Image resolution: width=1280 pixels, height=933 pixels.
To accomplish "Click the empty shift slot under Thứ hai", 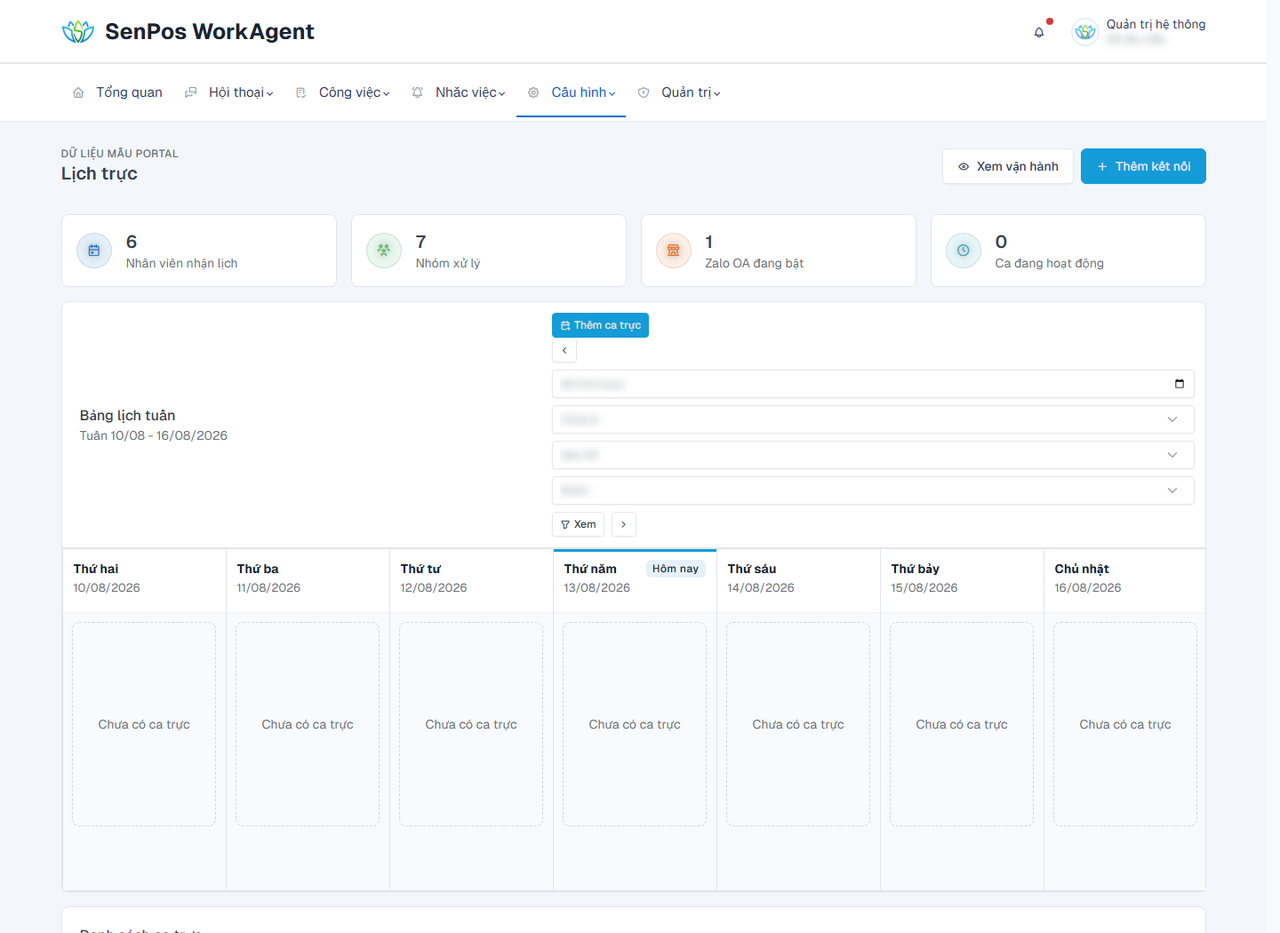I will (144, 724).
